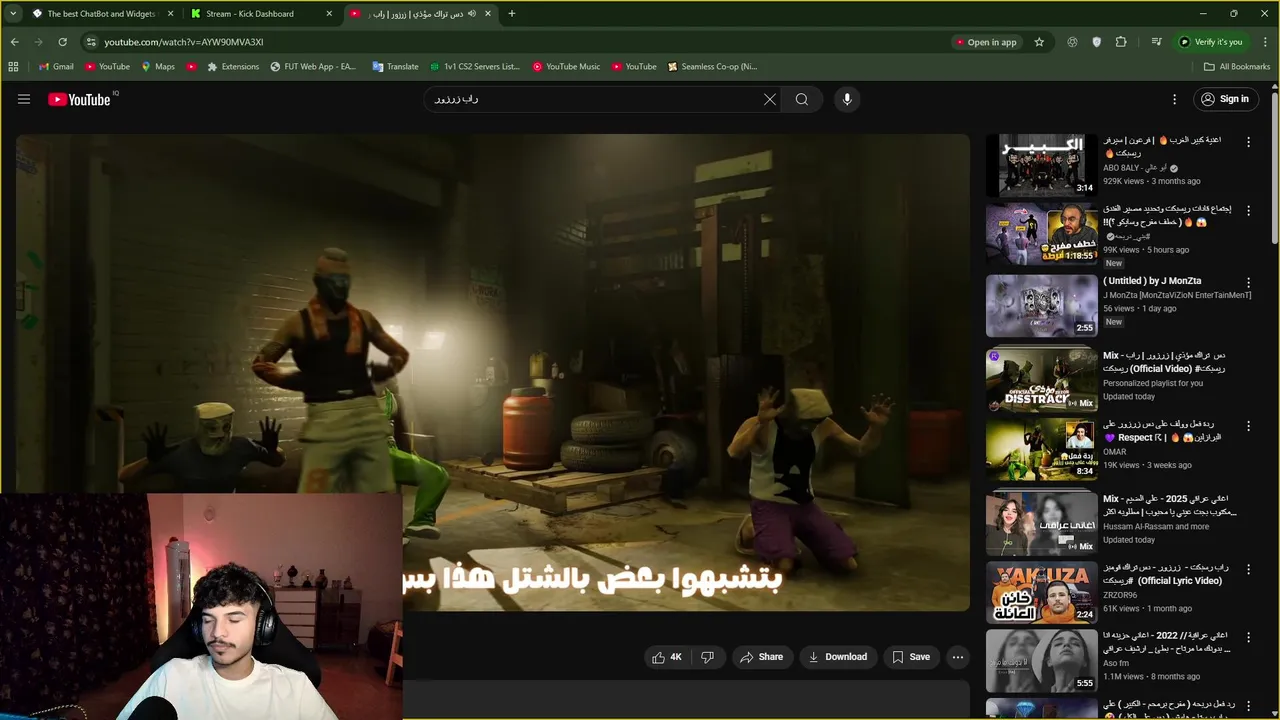
Task: Open the J MonZta Untitled thumbnail
Action: pos(1041,305)
